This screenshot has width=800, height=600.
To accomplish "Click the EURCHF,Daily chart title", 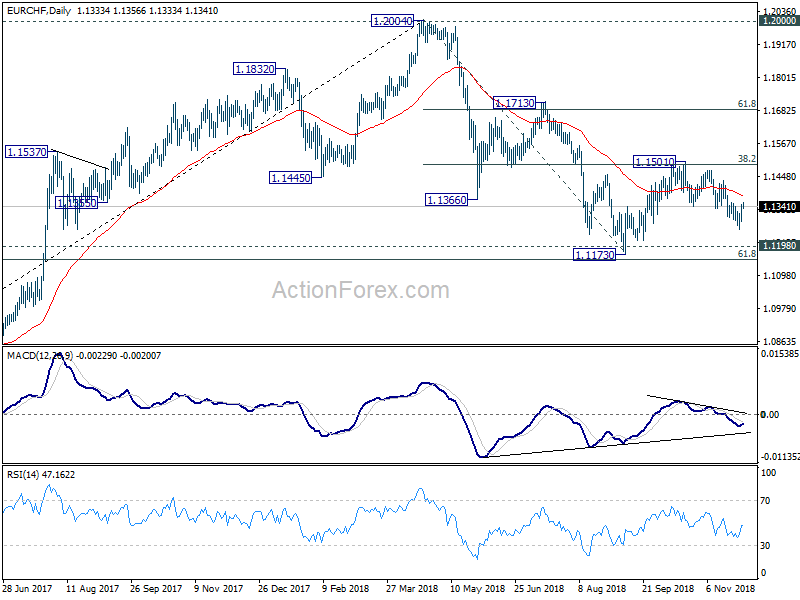I will point(39,10).
